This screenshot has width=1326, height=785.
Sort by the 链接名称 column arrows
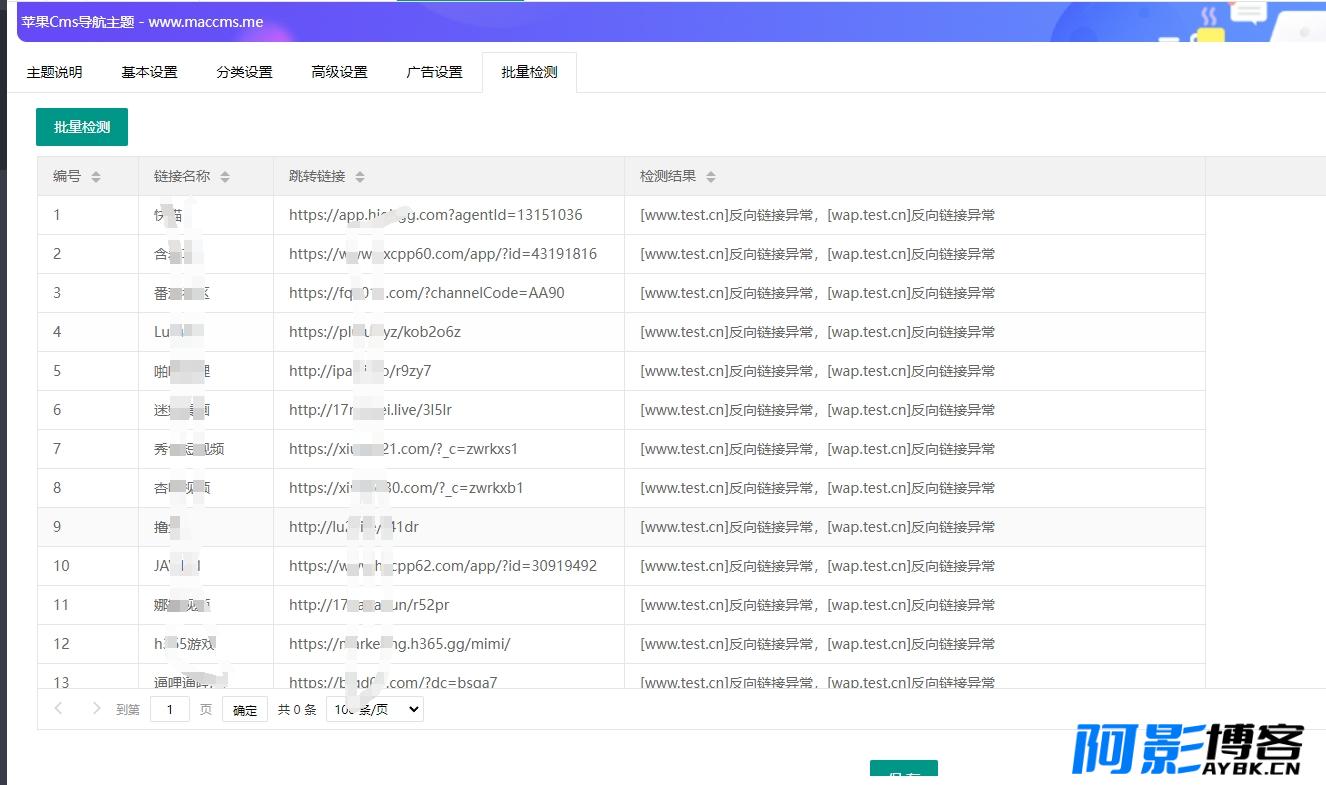[x=225, y=177]
